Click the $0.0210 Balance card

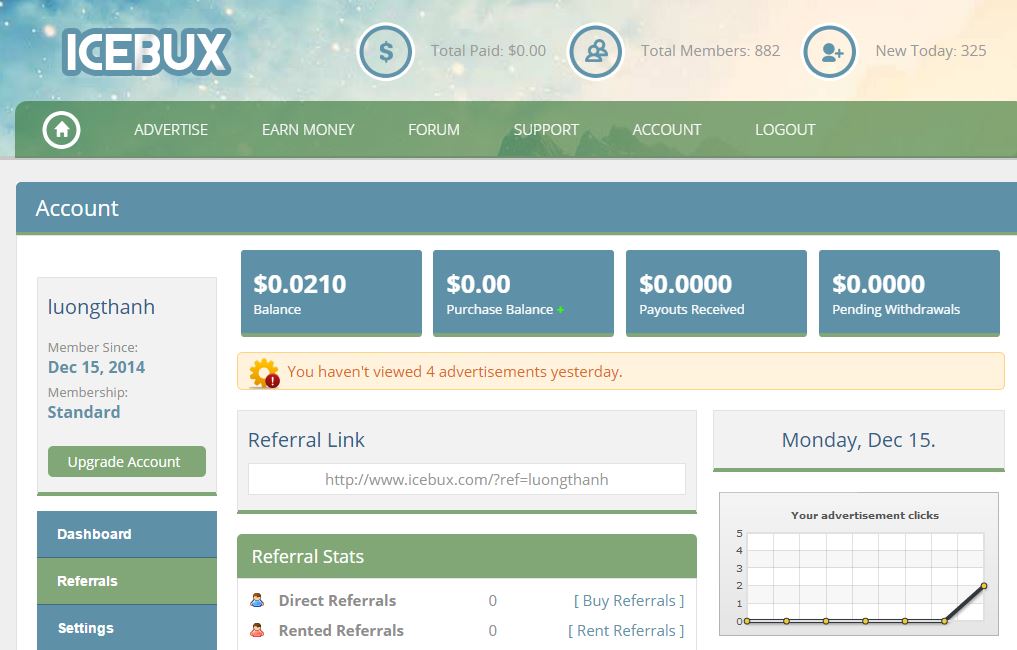point(331,293)
